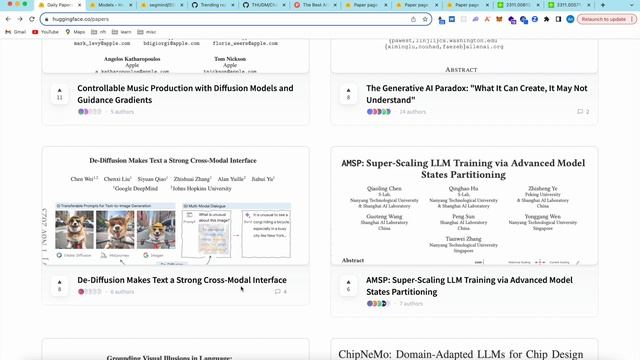Open Controllable Music Production paper title

point(185,94)
